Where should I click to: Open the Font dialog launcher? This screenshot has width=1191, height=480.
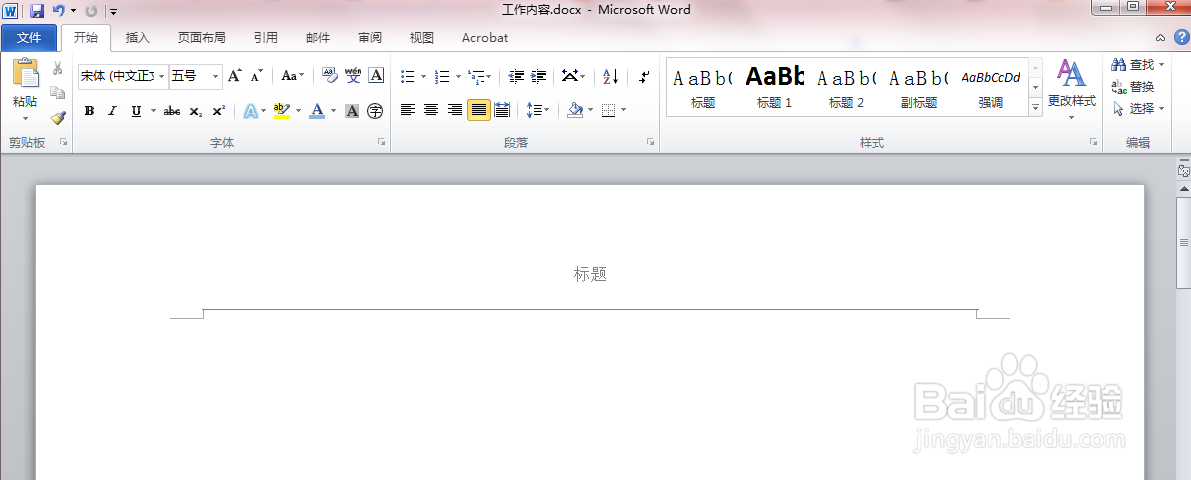pos(381,142)
